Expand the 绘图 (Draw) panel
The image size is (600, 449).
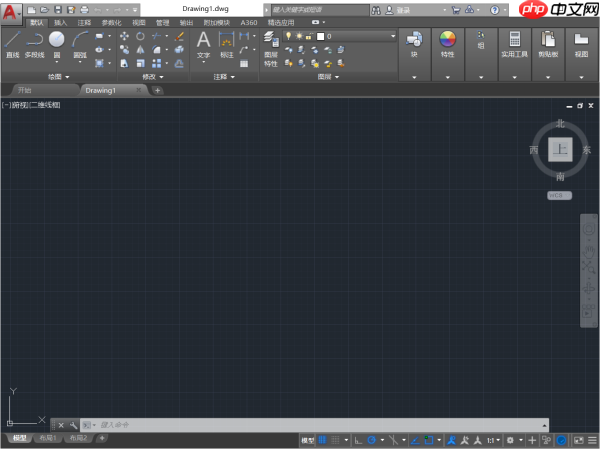(59, 77)
